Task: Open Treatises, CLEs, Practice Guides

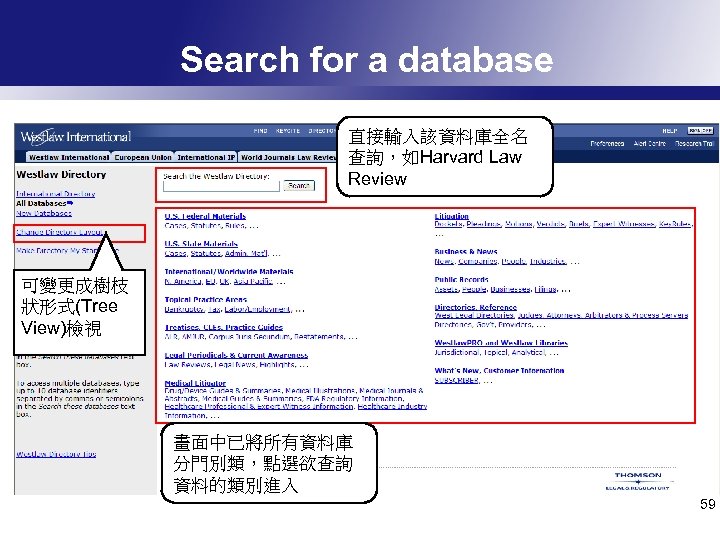Action: point(224,327)
